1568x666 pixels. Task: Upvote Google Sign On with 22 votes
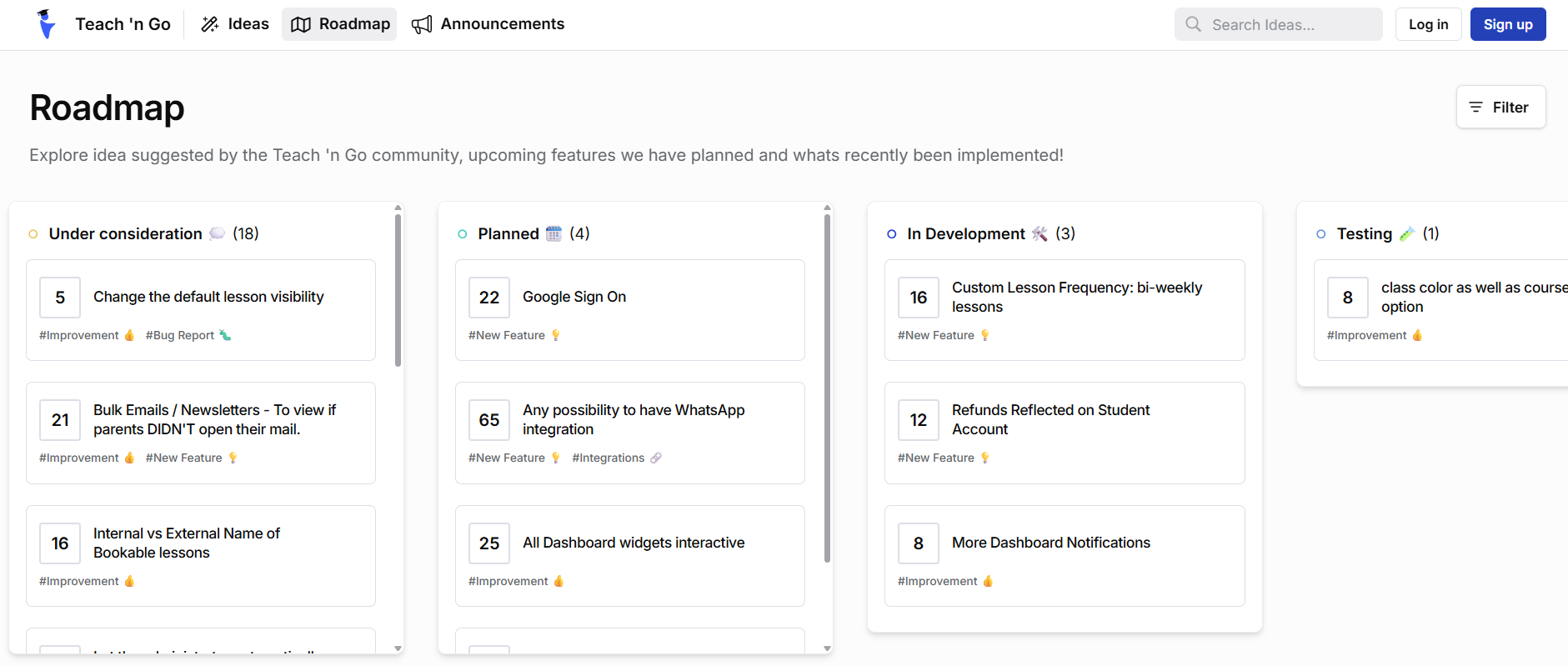coord(489,298)
